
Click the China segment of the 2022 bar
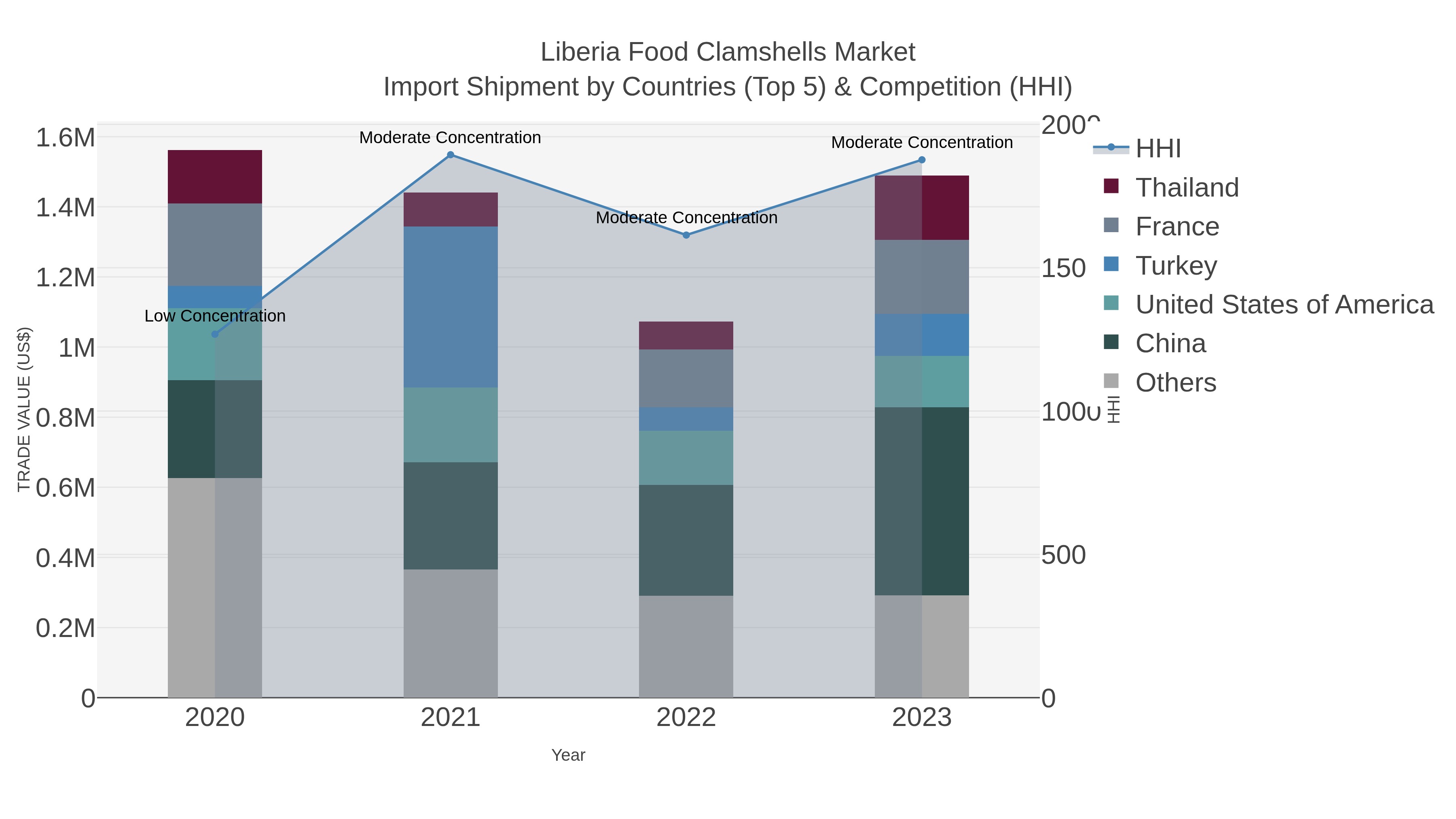tap(686, 540)
